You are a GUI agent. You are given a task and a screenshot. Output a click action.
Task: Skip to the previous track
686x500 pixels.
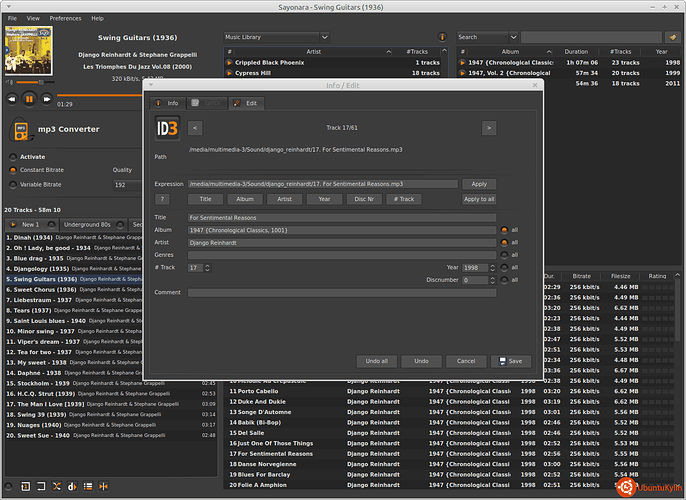(x=12, y=99)
